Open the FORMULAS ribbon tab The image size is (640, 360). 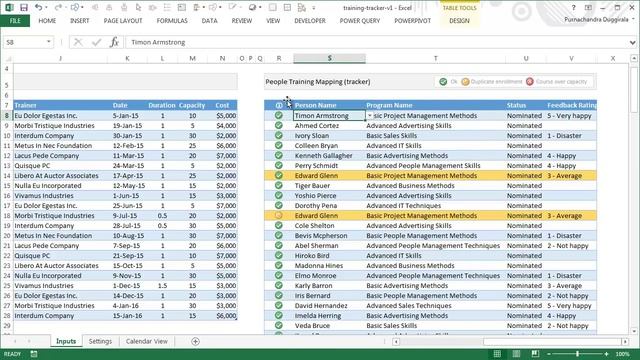172,20
